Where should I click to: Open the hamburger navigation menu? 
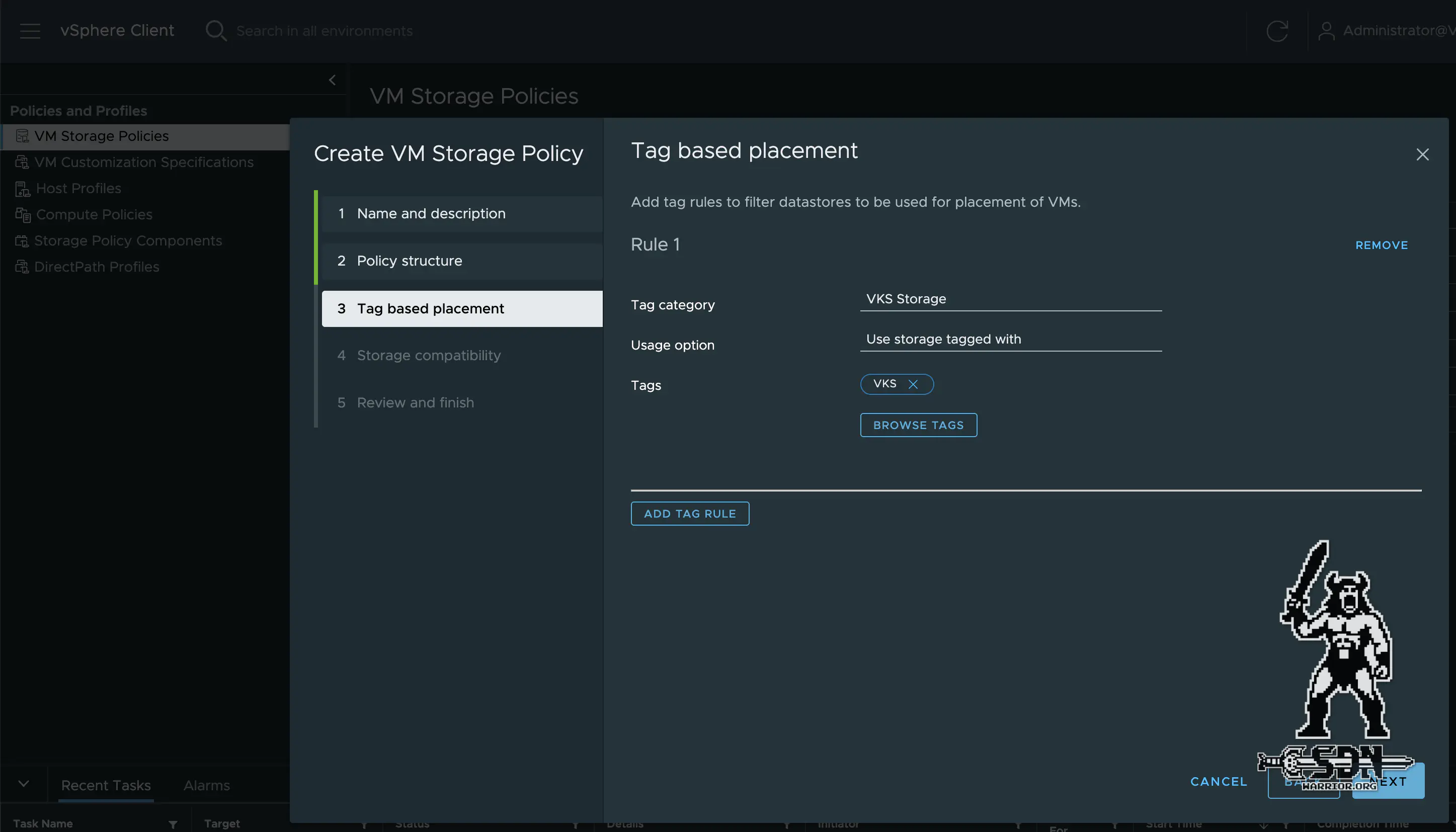pyautogui.click(x=30, y=31)
